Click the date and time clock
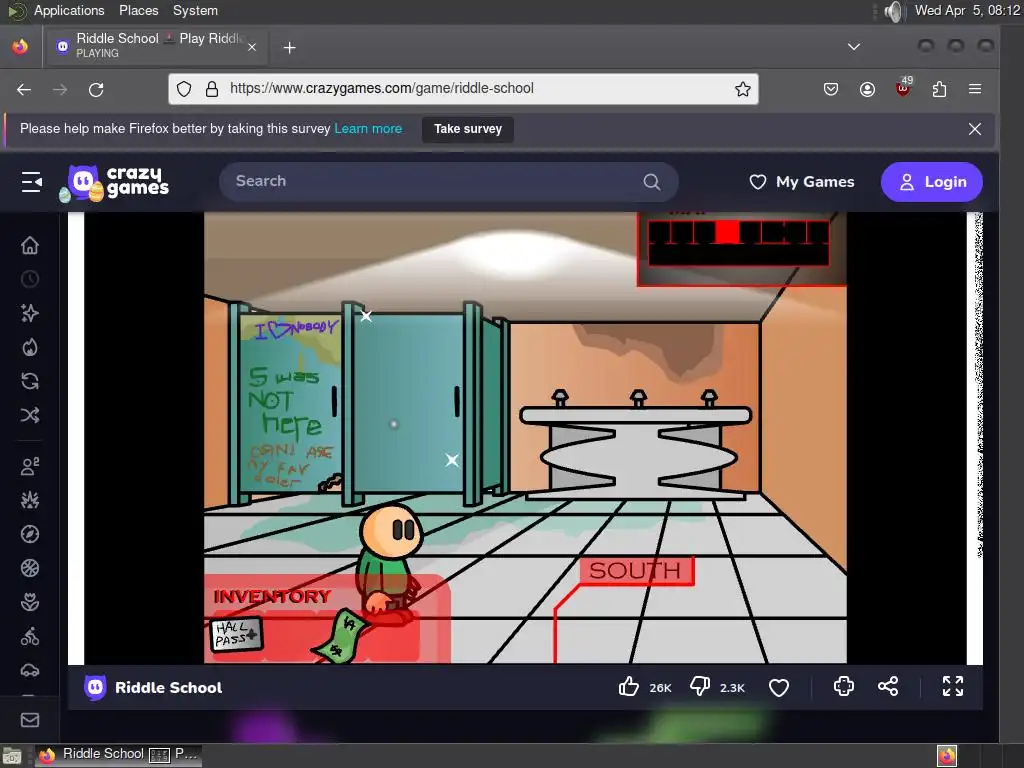This screenshot has height=768, width=1024. pos(967,10)
